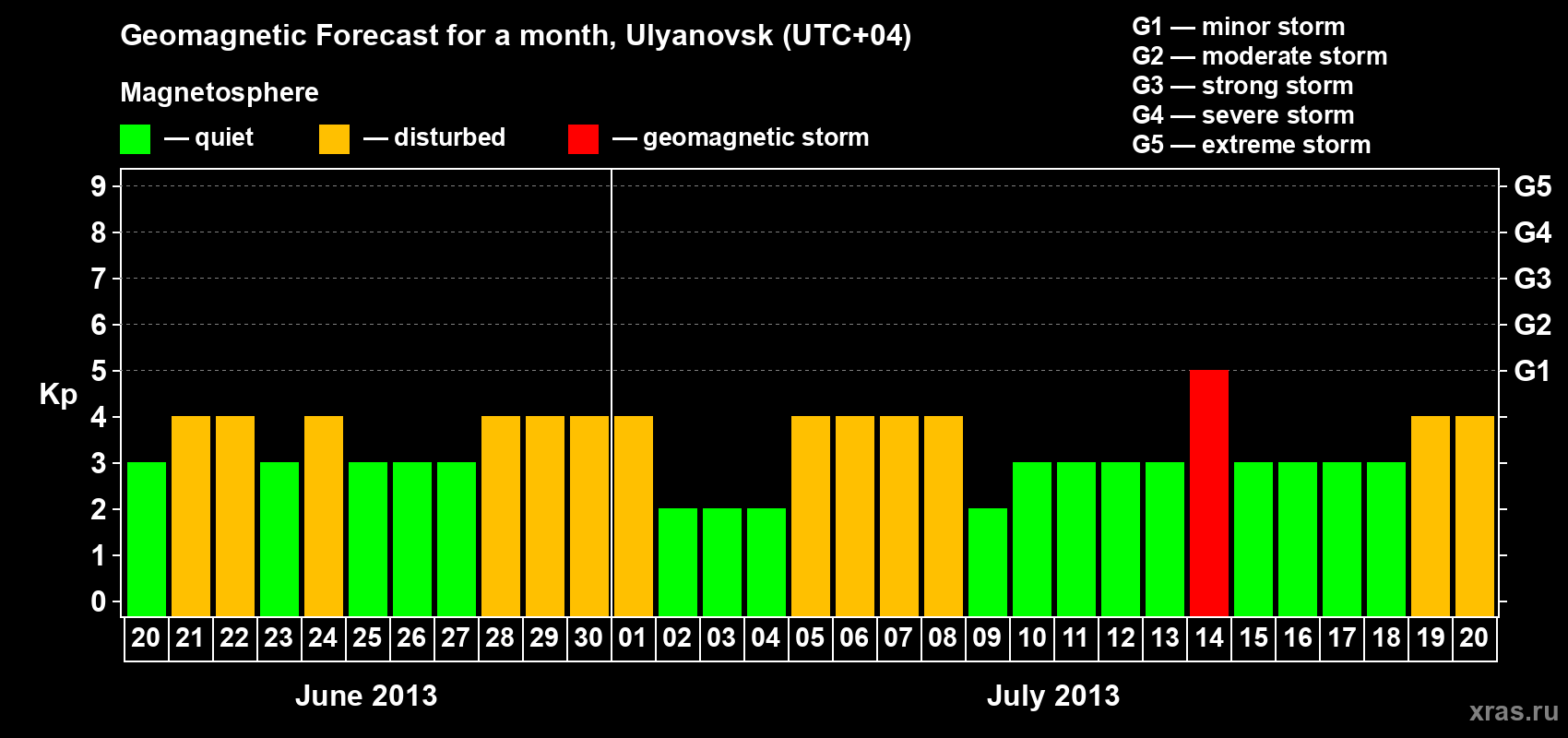Viewport: 1568px width, 738px height.
Task: Click G4 — severe storm legend line
Action: pyautogui.click(x=1243, y=115)
